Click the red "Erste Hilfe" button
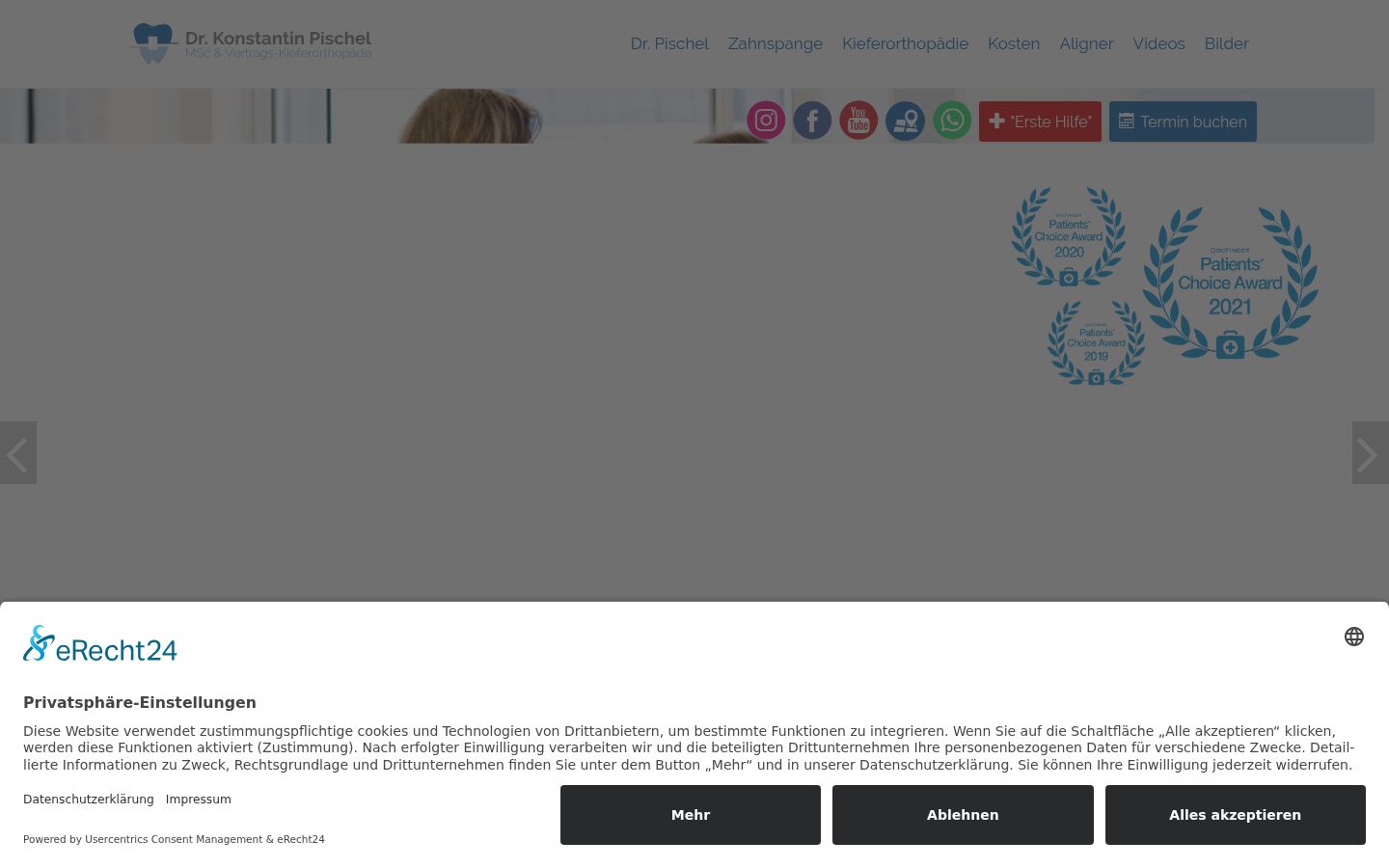1389x868 pixels. click(1040, 122)
